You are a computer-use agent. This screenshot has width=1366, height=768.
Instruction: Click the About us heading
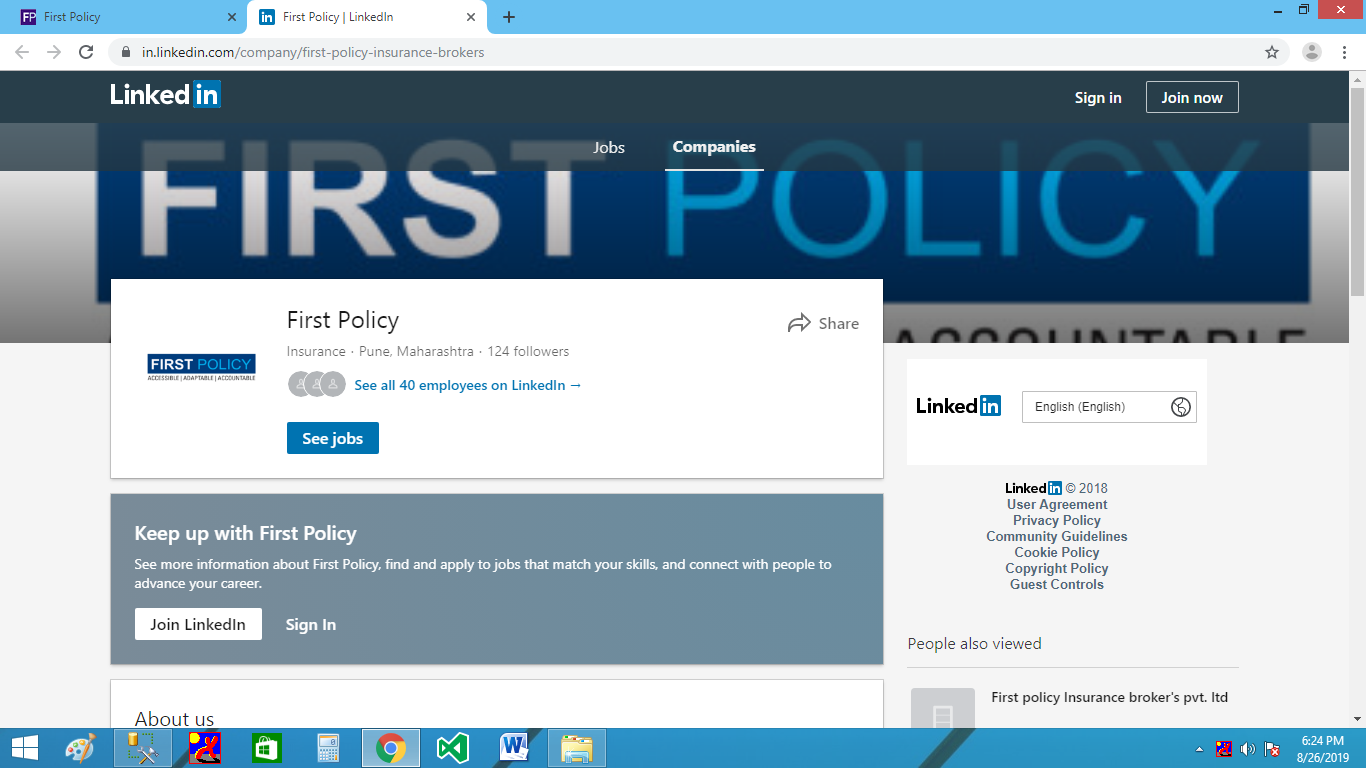[x=174, y=719]
